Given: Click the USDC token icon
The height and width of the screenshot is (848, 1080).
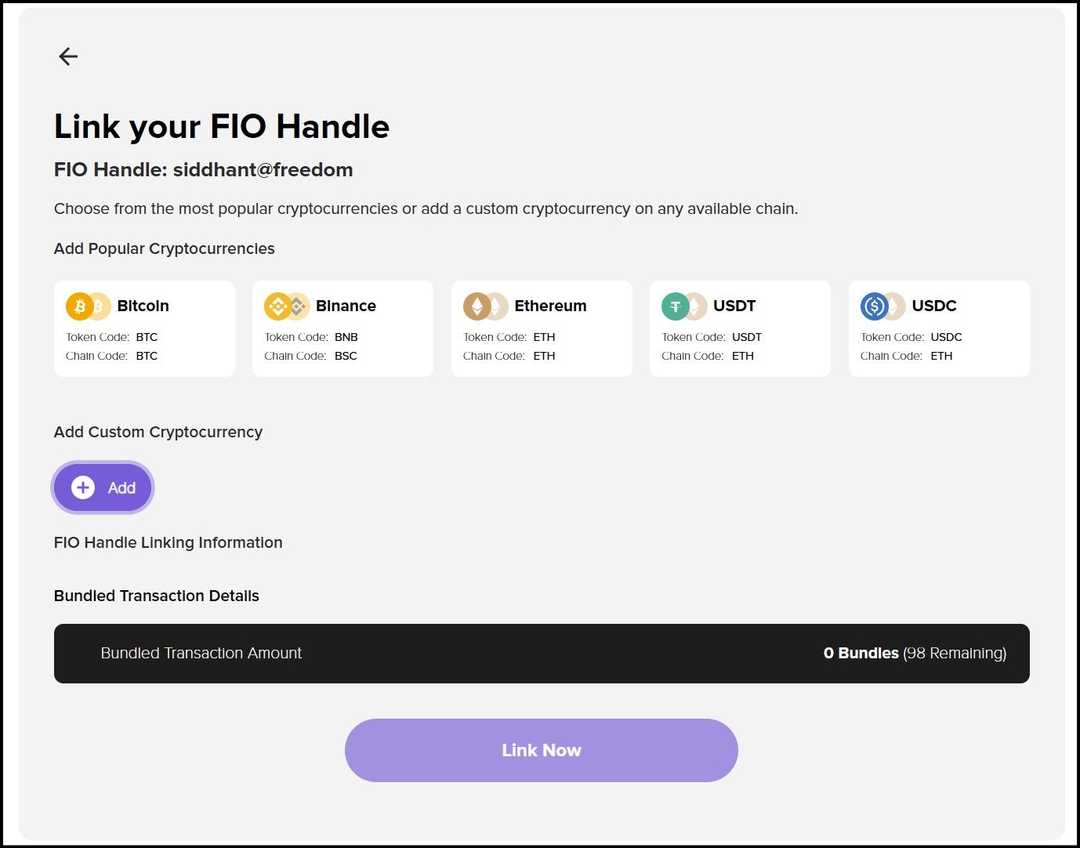Looking at the screenshot, I should [876, 306].
